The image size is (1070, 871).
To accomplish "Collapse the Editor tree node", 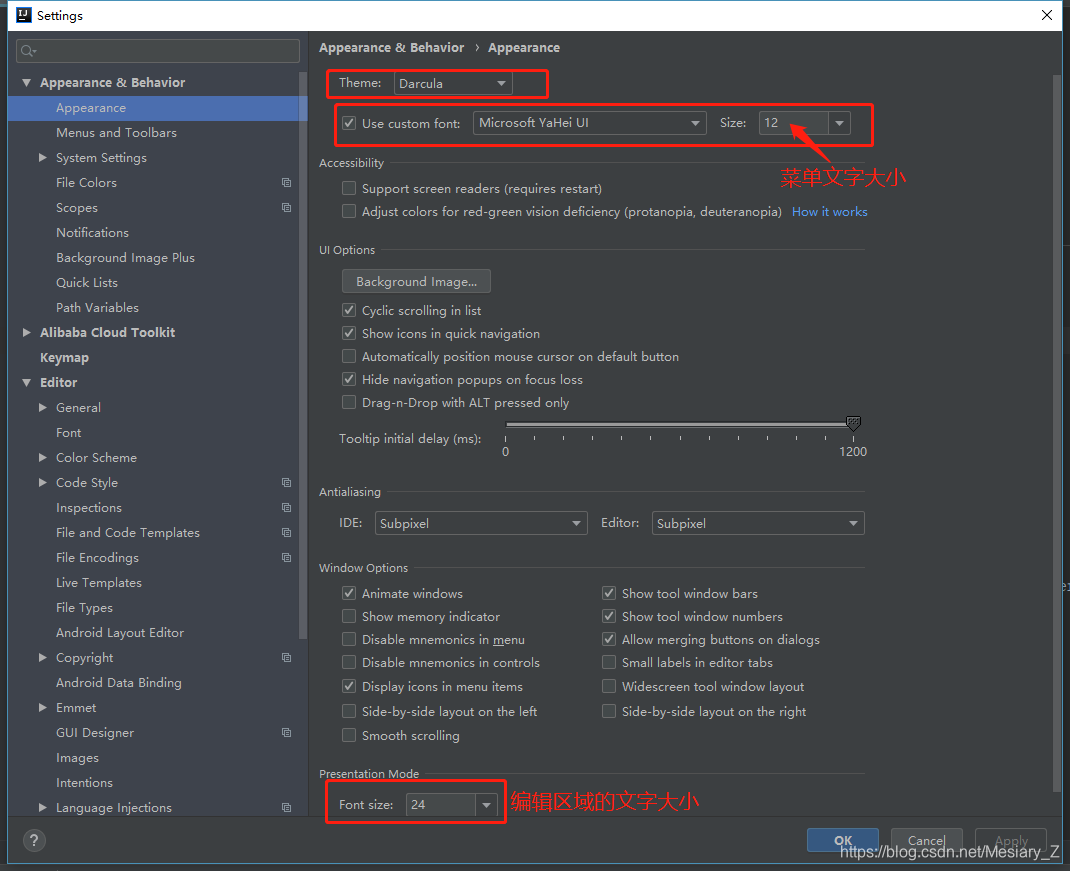I will pyautogui.click(x=27, y=382).
